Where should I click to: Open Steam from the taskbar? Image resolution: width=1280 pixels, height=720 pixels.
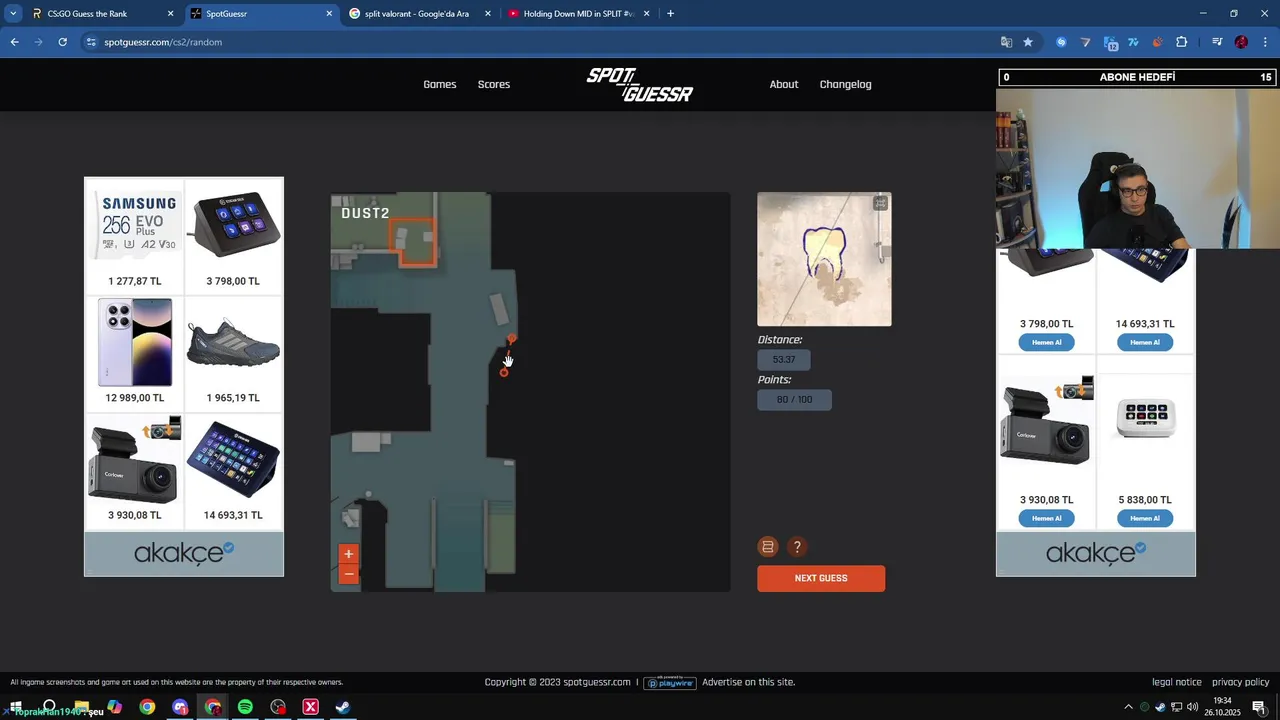click(343, 707)
